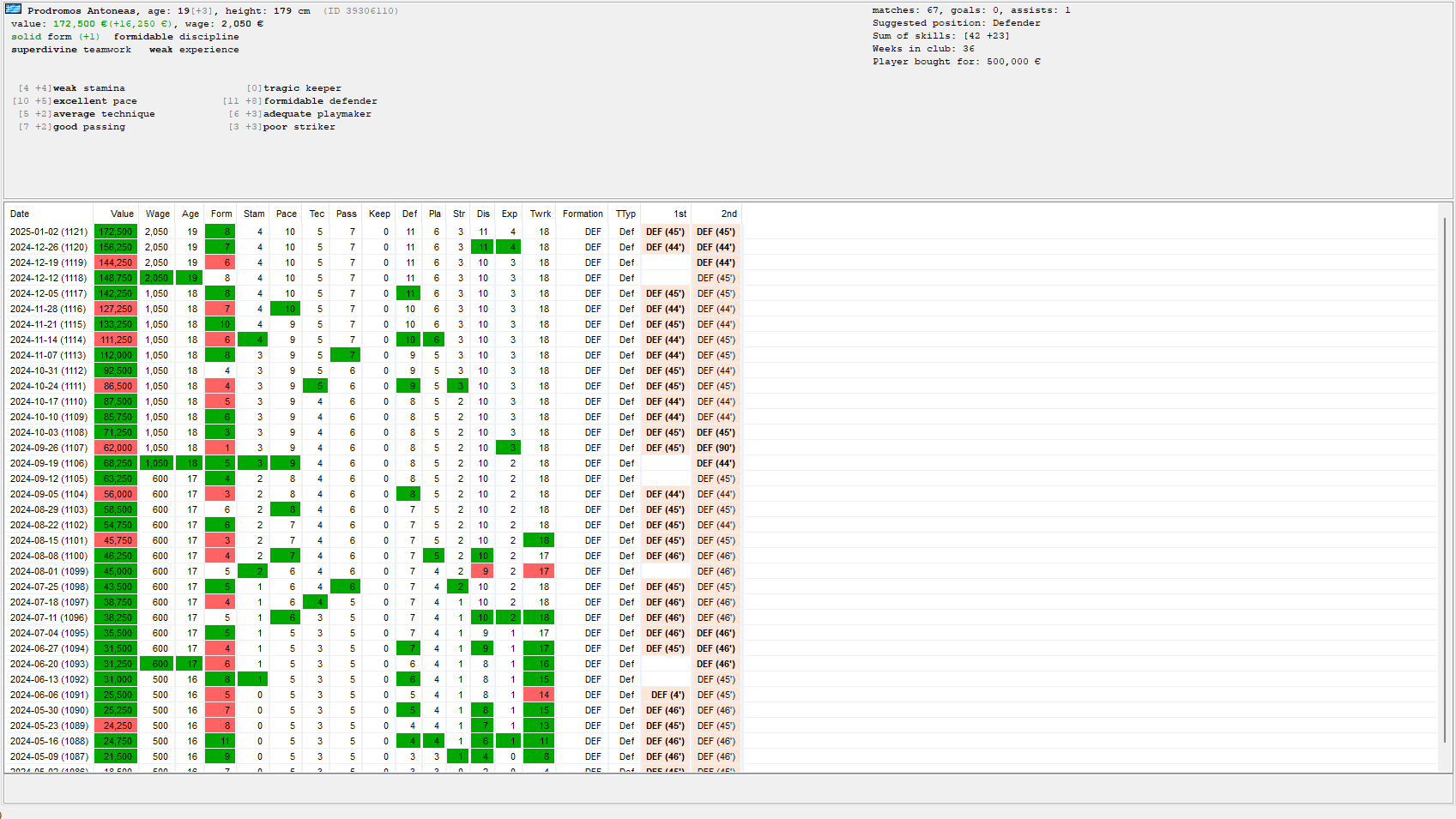Image resolution: width=1456 pixels, height=819 pixels.
Task: Click the DEF (90') cell in 2nd column
Action: tap(716, 448)
